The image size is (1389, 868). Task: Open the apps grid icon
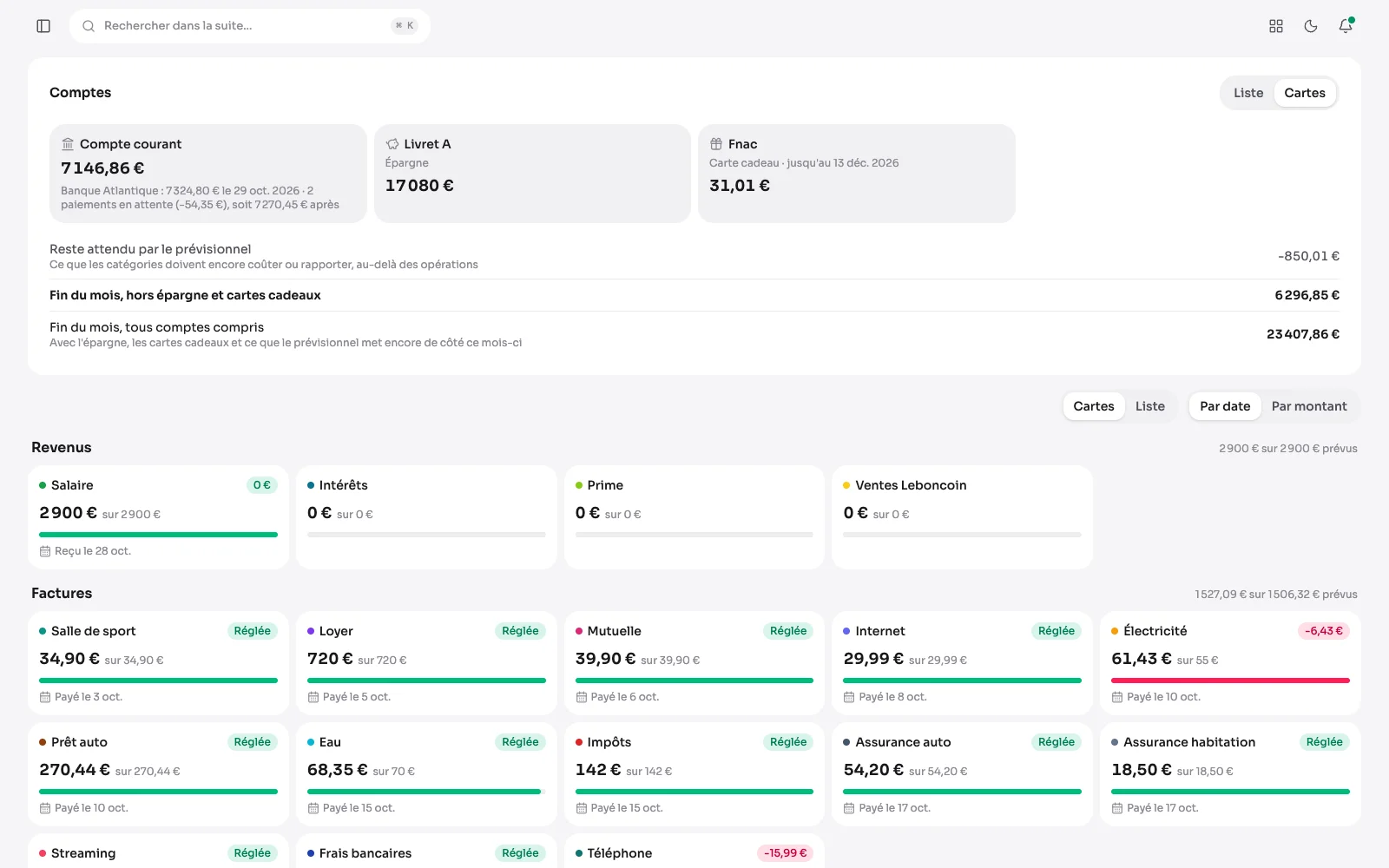(x=1276, y=26)
